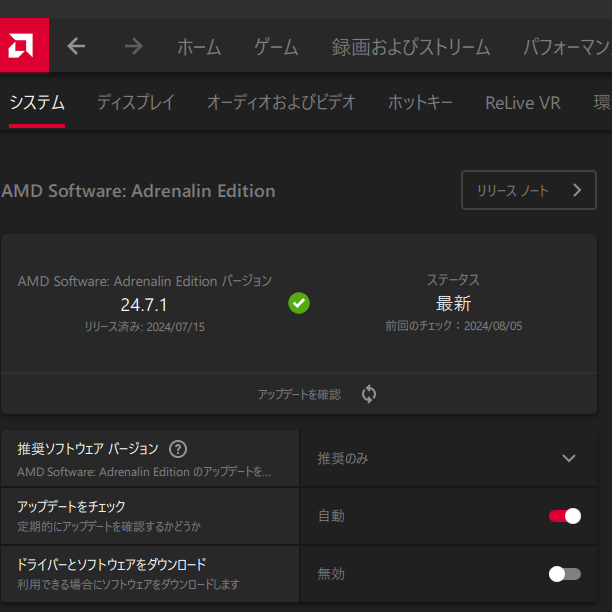The height and width of the screenshot is (612, 612).
Task: Toggle off 自動 update check switch
Action: (x=565, y=516)
